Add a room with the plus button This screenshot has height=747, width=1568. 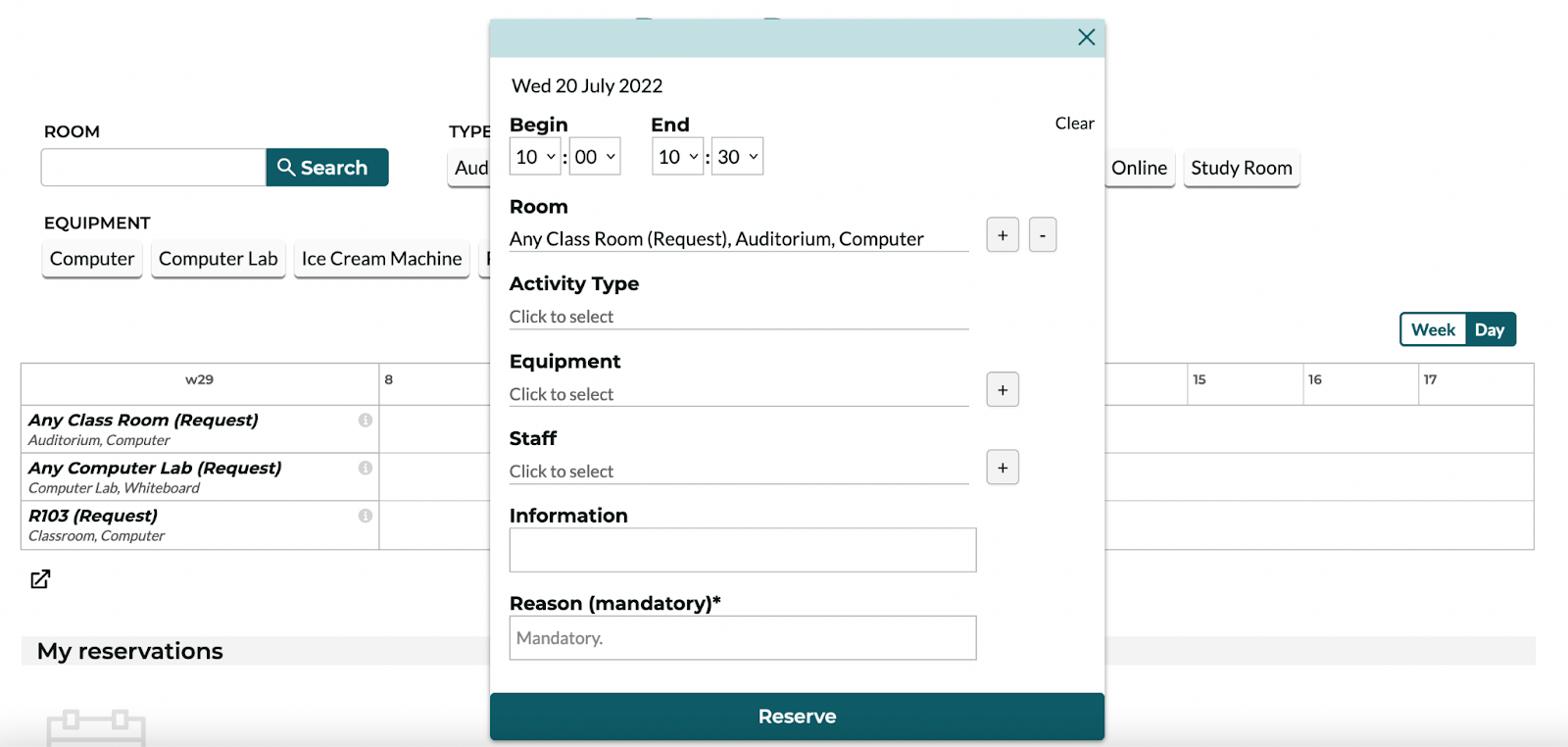coord(1003,235)
